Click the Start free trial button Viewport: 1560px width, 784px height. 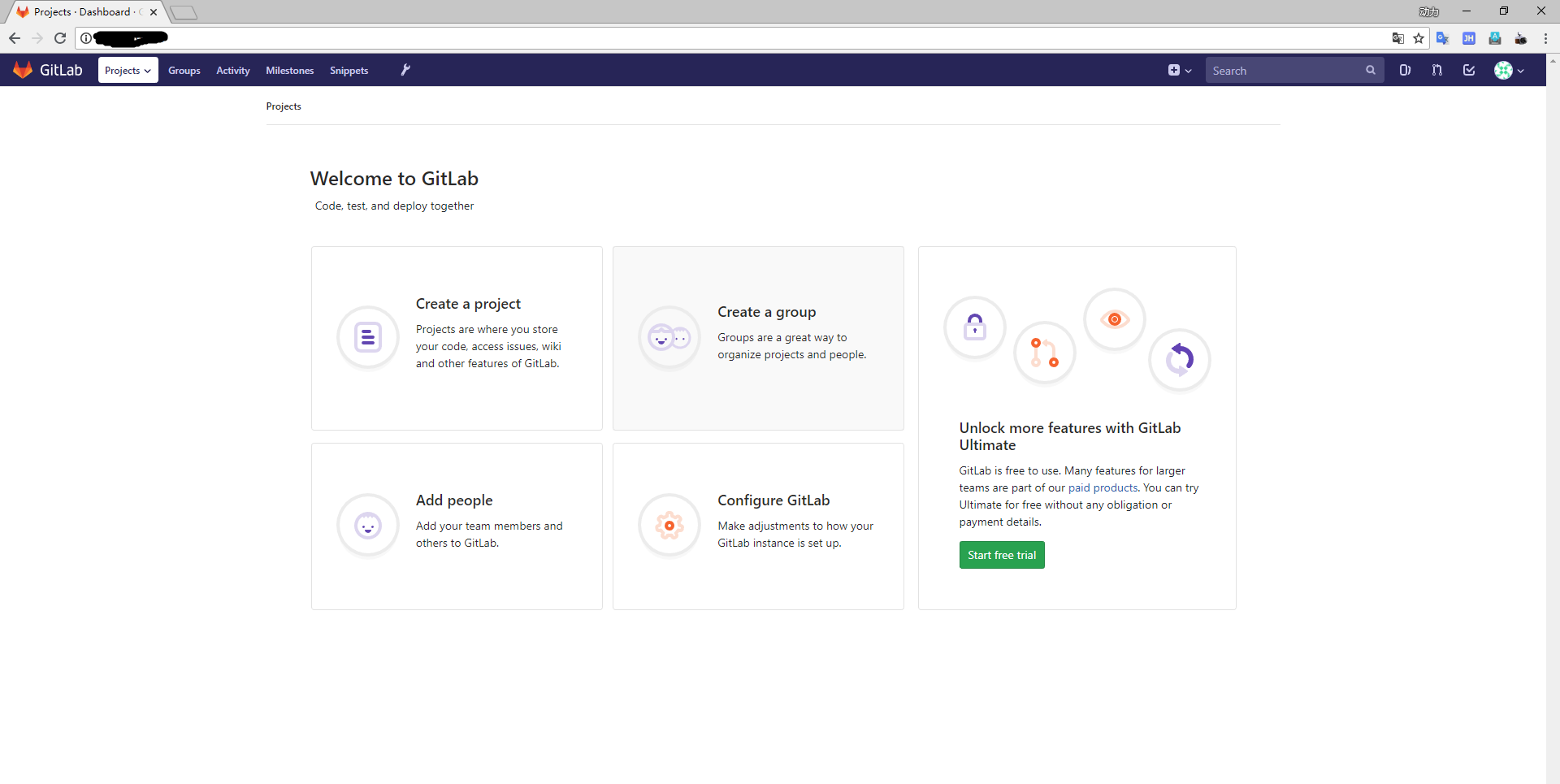[1002, 555]
